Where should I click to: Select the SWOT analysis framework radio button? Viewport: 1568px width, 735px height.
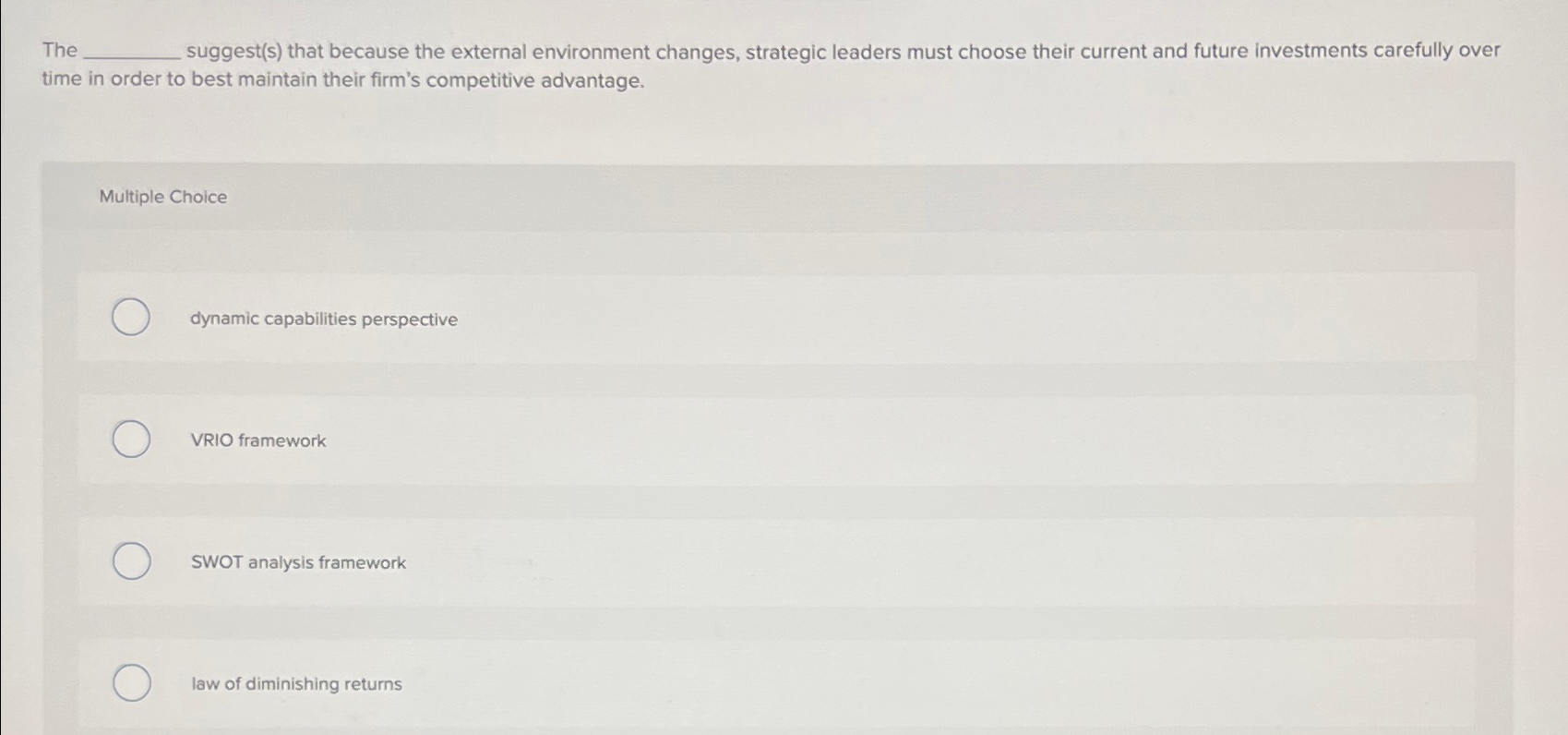(130, 560)
